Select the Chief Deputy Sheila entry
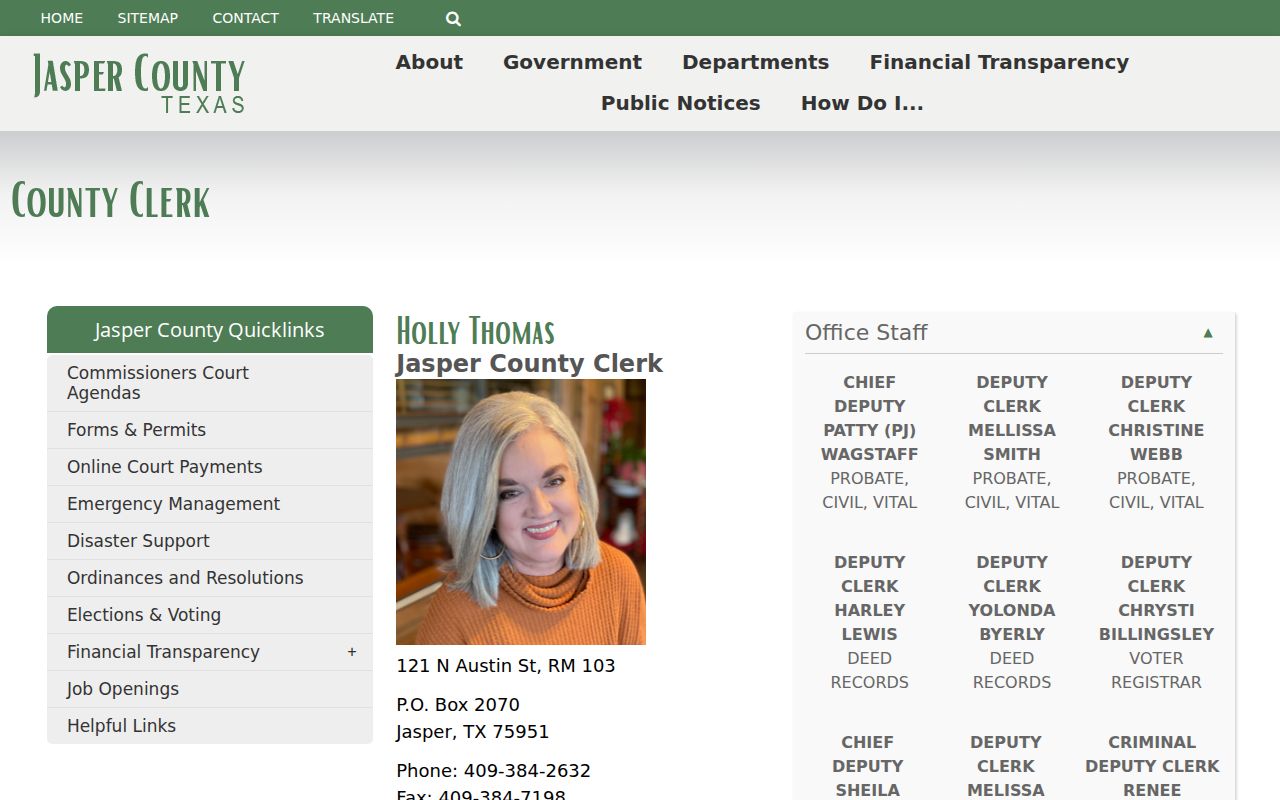This screenshot has width=1280, height=800. point(868,766)
